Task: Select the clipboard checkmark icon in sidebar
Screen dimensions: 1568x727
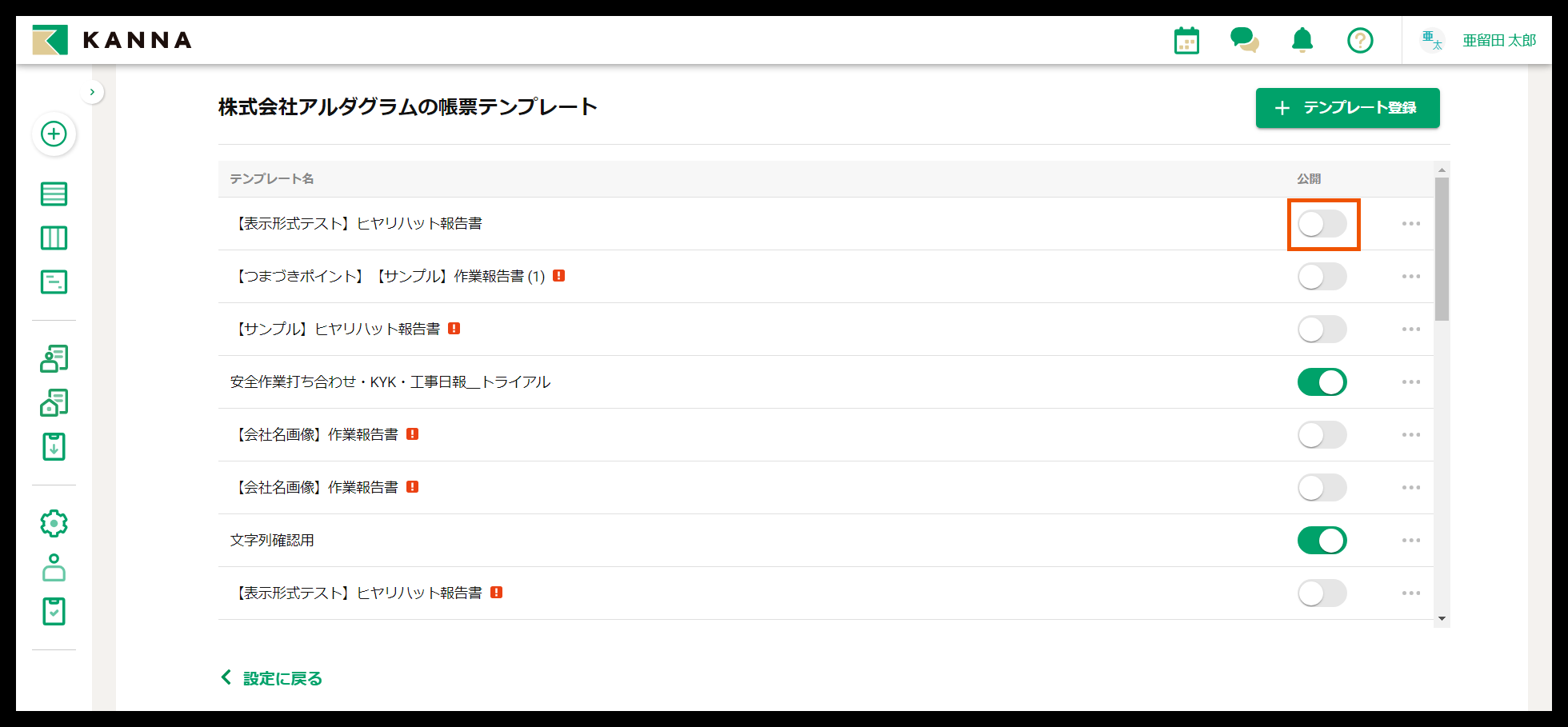Action: (x=54, y=612)
